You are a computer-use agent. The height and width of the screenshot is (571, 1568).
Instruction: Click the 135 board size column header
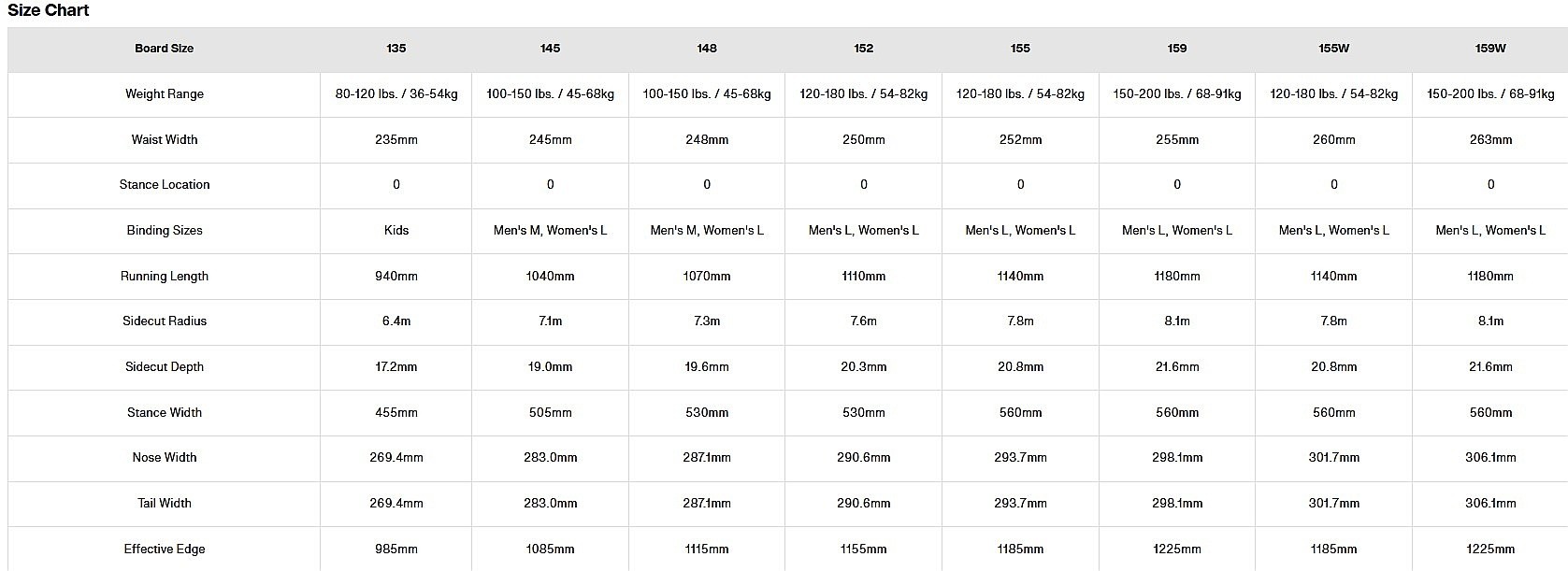[x=396, y=49]
